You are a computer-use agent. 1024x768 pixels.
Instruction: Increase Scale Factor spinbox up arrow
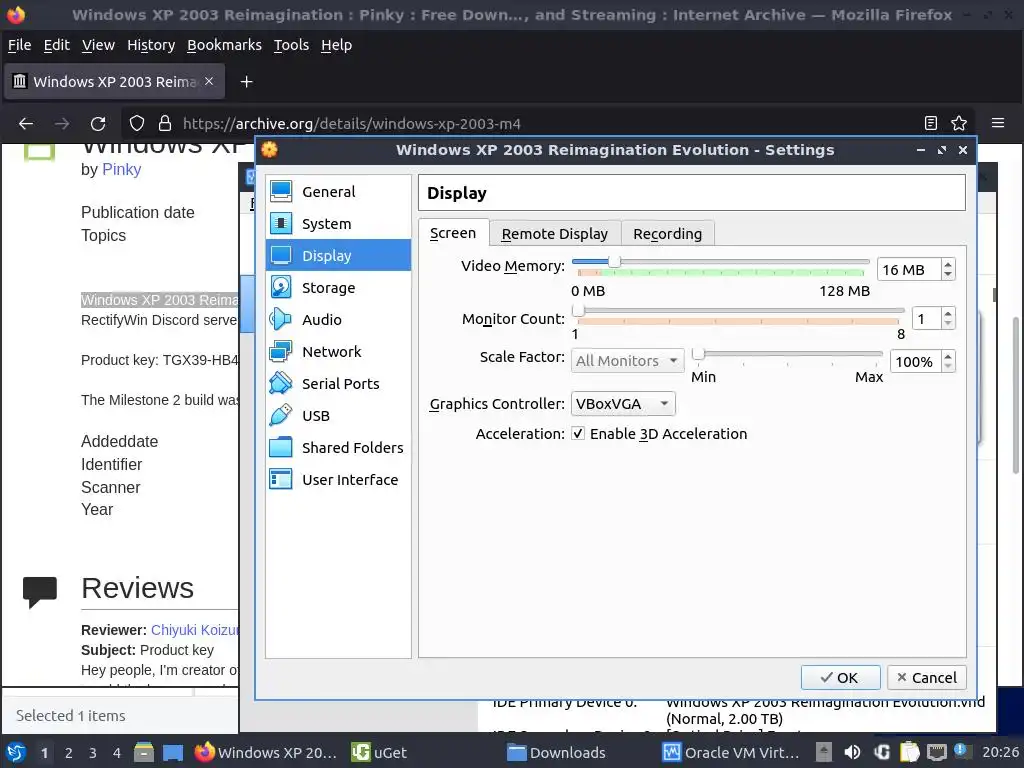[x=948, y=356]
